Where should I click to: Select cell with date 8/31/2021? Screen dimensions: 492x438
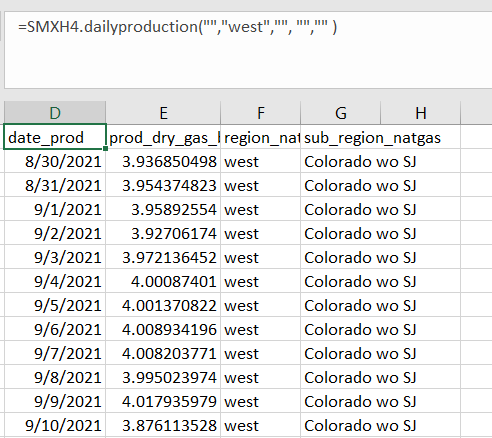[x=55, y=185]
